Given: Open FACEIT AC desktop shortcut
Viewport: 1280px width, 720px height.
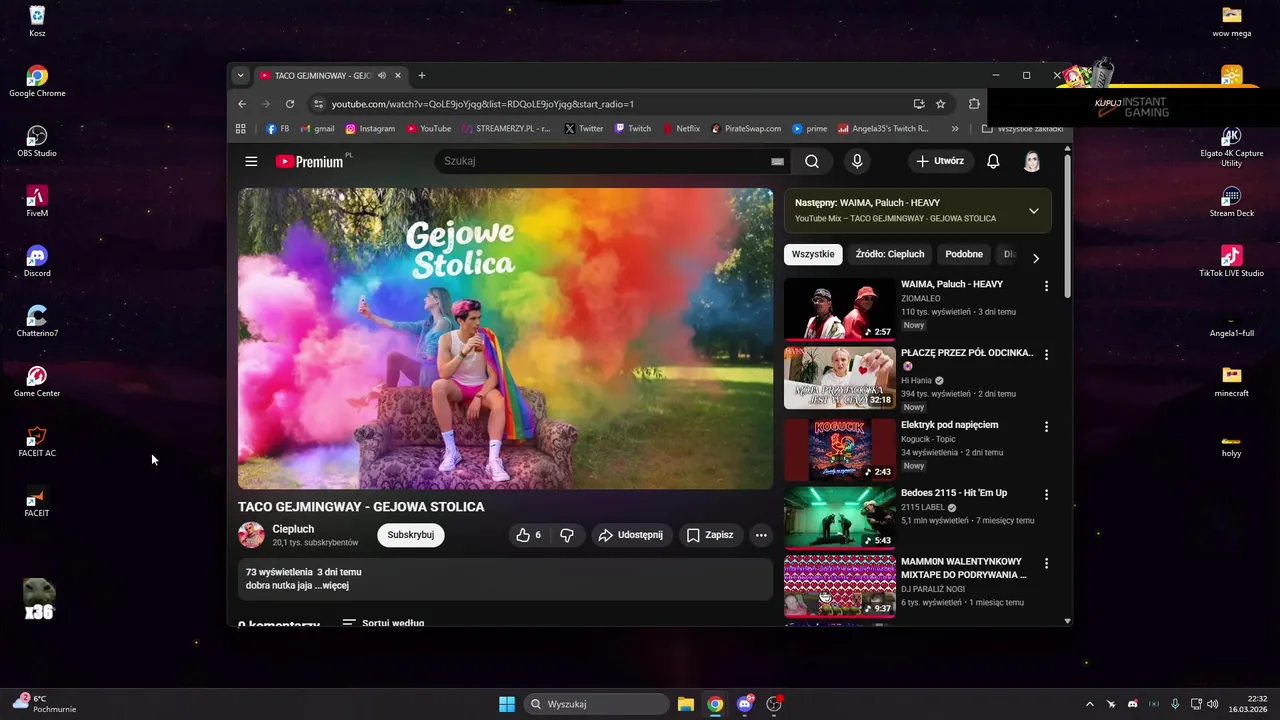Looking at the screenshot, I should pyautogui.click(x=37, y=441).
